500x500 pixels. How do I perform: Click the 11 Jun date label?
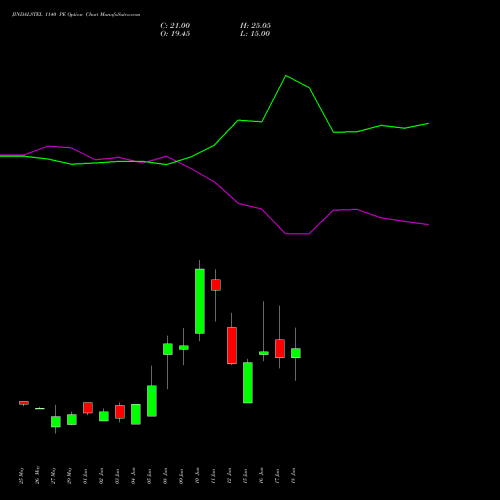click(x=214, y=476)
